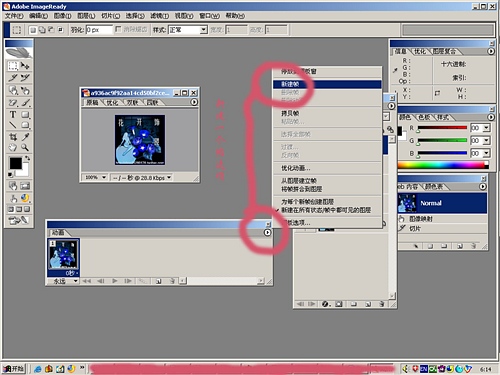This screenshot has height=375, width=500.
Task: Select the Hand tool
Action: (x=13, y=147)
